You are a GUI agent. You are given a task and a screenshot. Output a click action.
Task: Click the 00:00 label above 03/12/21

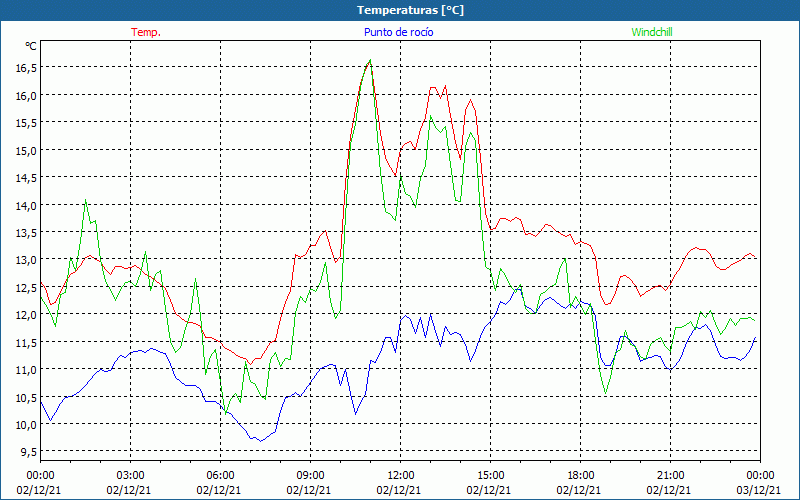760,476
